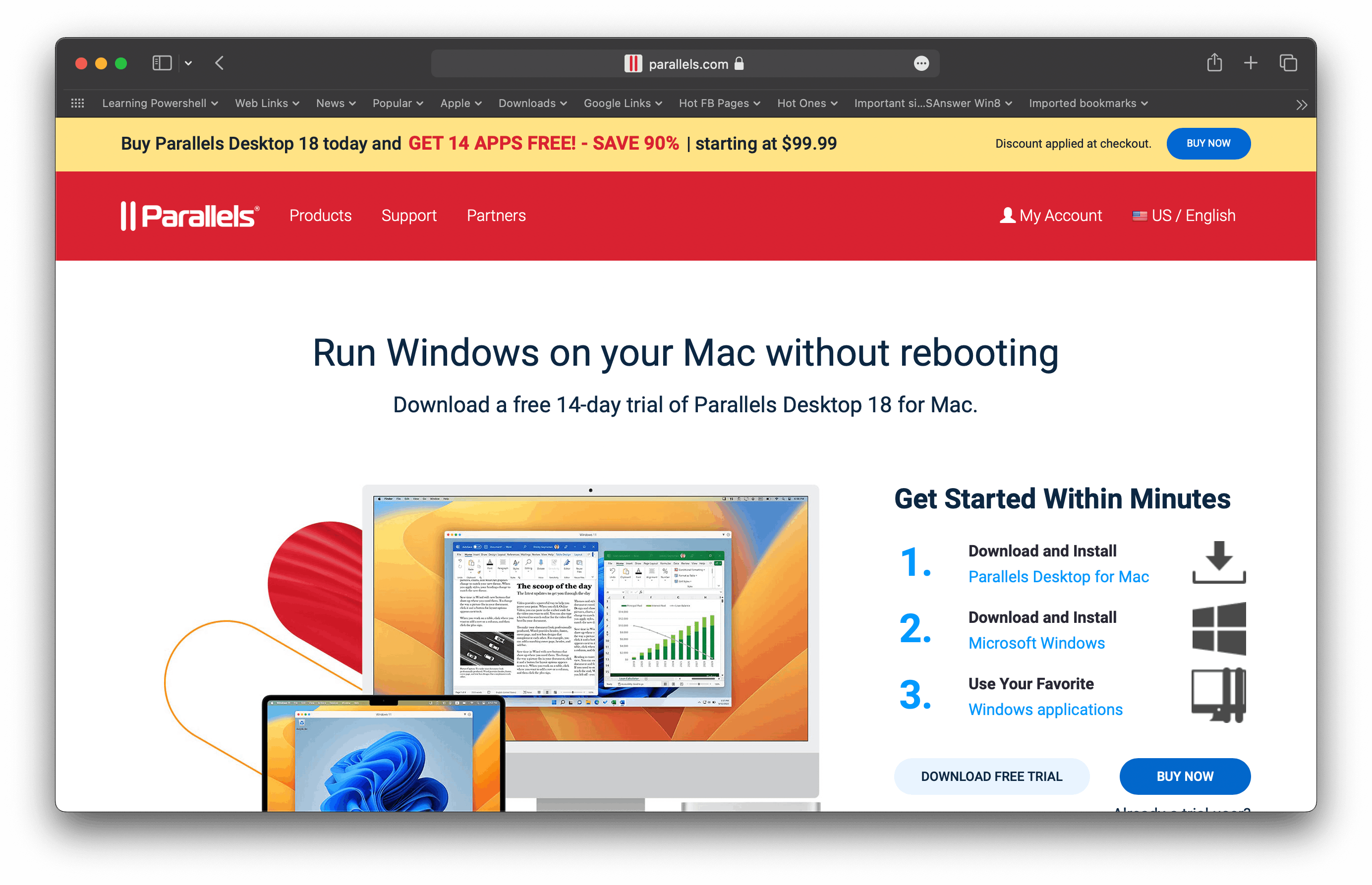The width and height of the screenshot is (1372, 885).
Task: Open the favorites grid icon
Action: click(x=78, y=104)
